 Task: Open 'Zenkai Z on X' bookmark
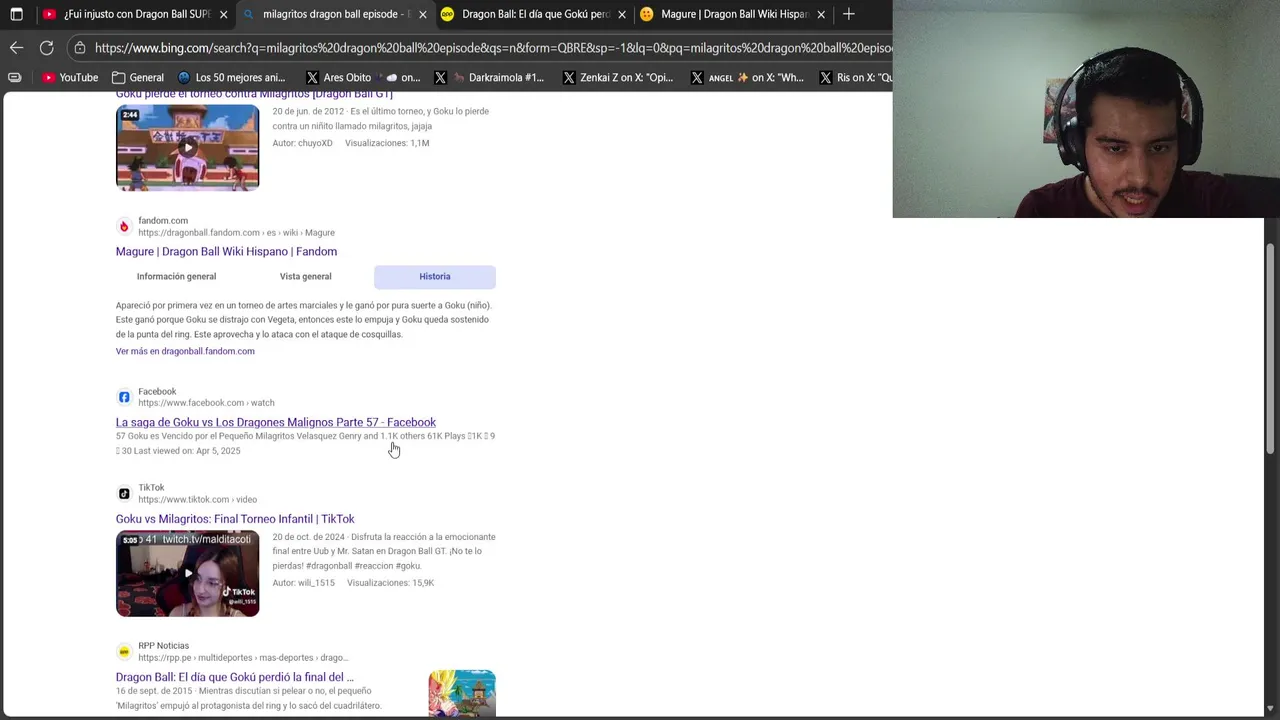(618, 77)
